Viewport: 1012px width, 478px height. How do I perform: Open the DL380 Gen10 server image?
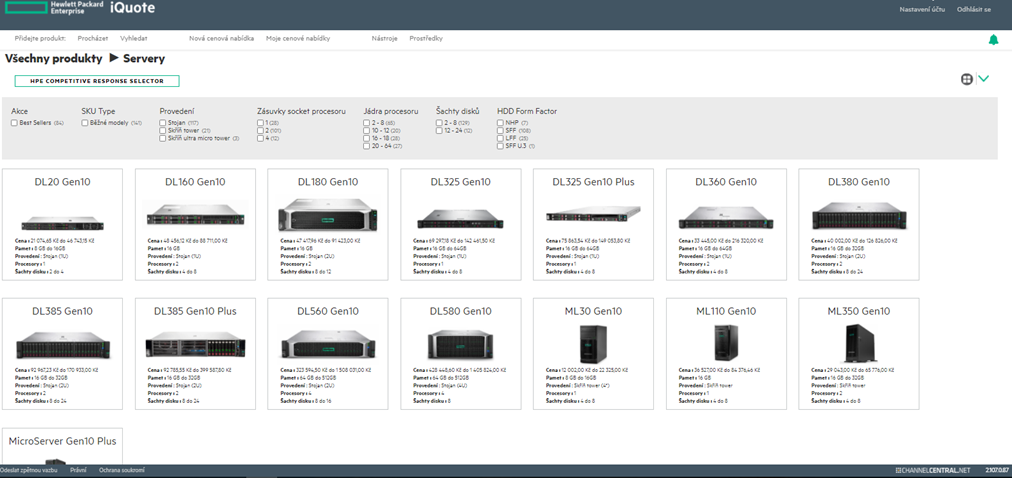click(x=858, y=216)
